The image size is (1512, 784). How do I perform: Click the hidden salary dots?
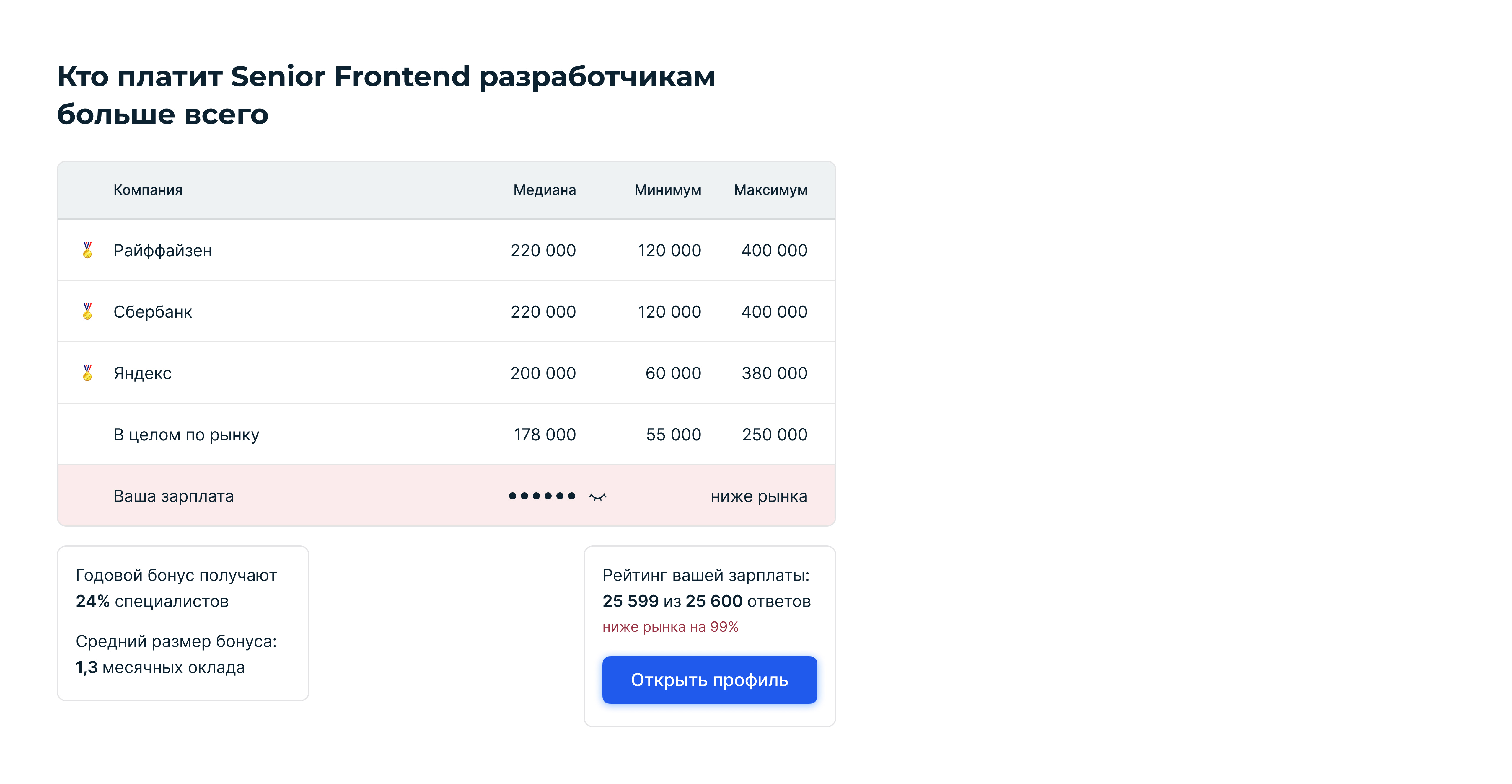542,496
